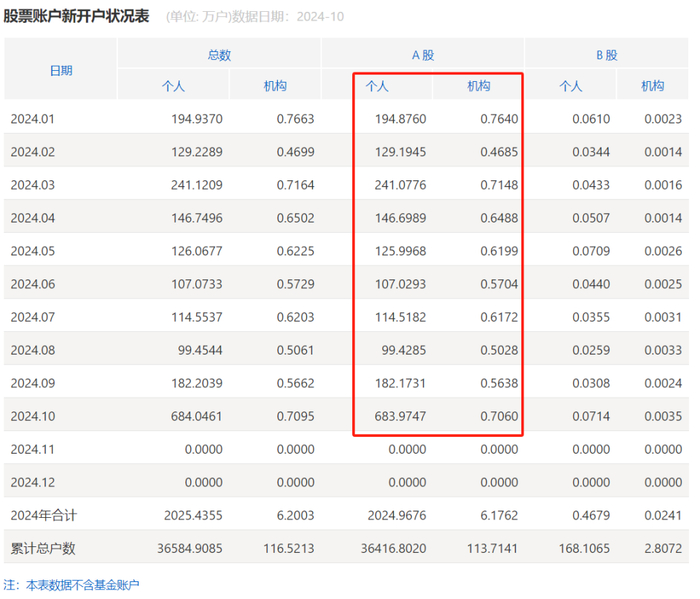Click the 2024年合计 row label
Viewport: 700px width, 599px height.
click(44, 516)
